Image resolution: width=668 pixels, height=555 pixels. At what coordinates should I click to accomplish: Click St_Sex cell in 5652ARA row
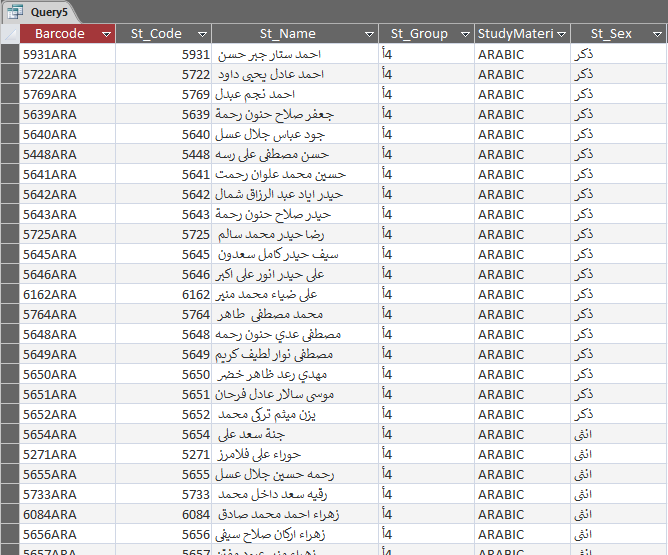618,415
